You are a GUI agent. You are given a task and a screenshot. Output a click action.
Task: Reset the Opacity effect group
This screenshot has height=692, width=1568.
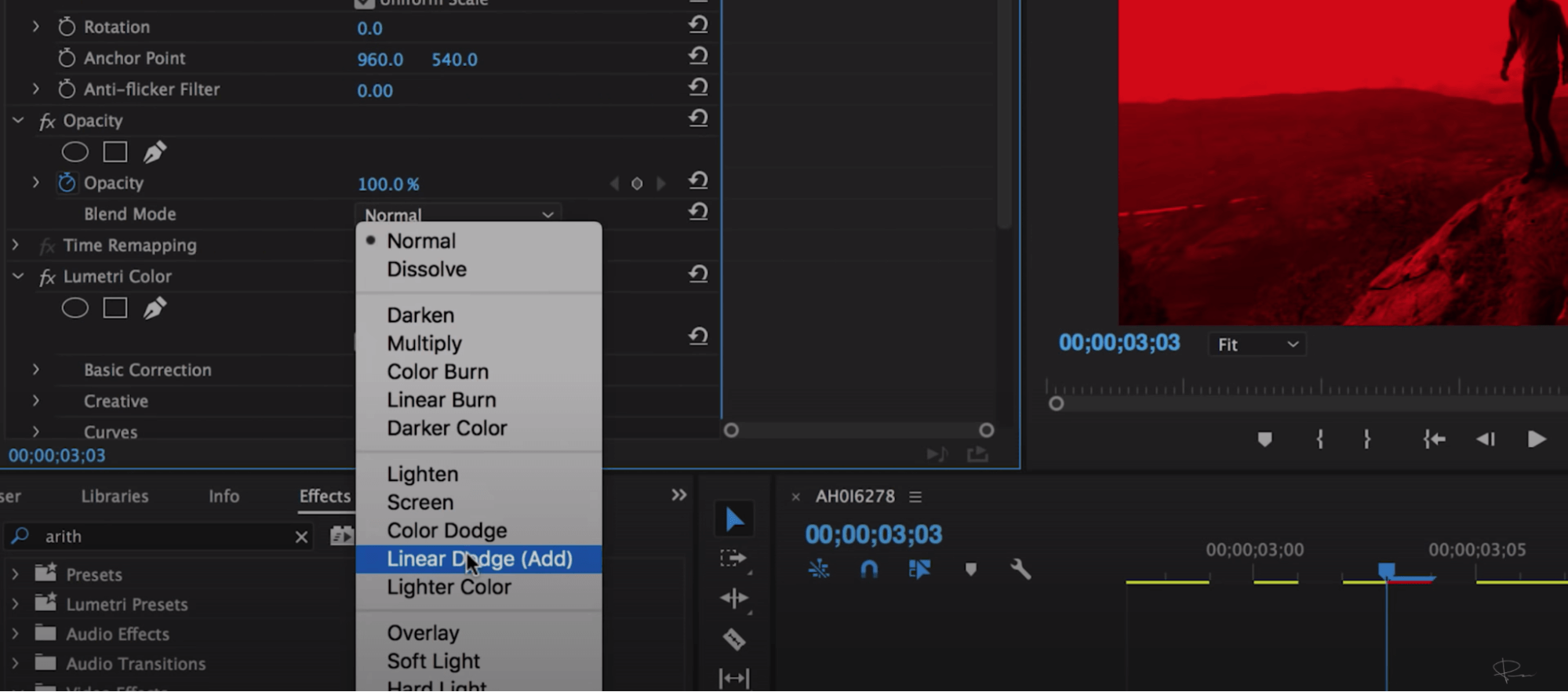click(x=698, y=118)
